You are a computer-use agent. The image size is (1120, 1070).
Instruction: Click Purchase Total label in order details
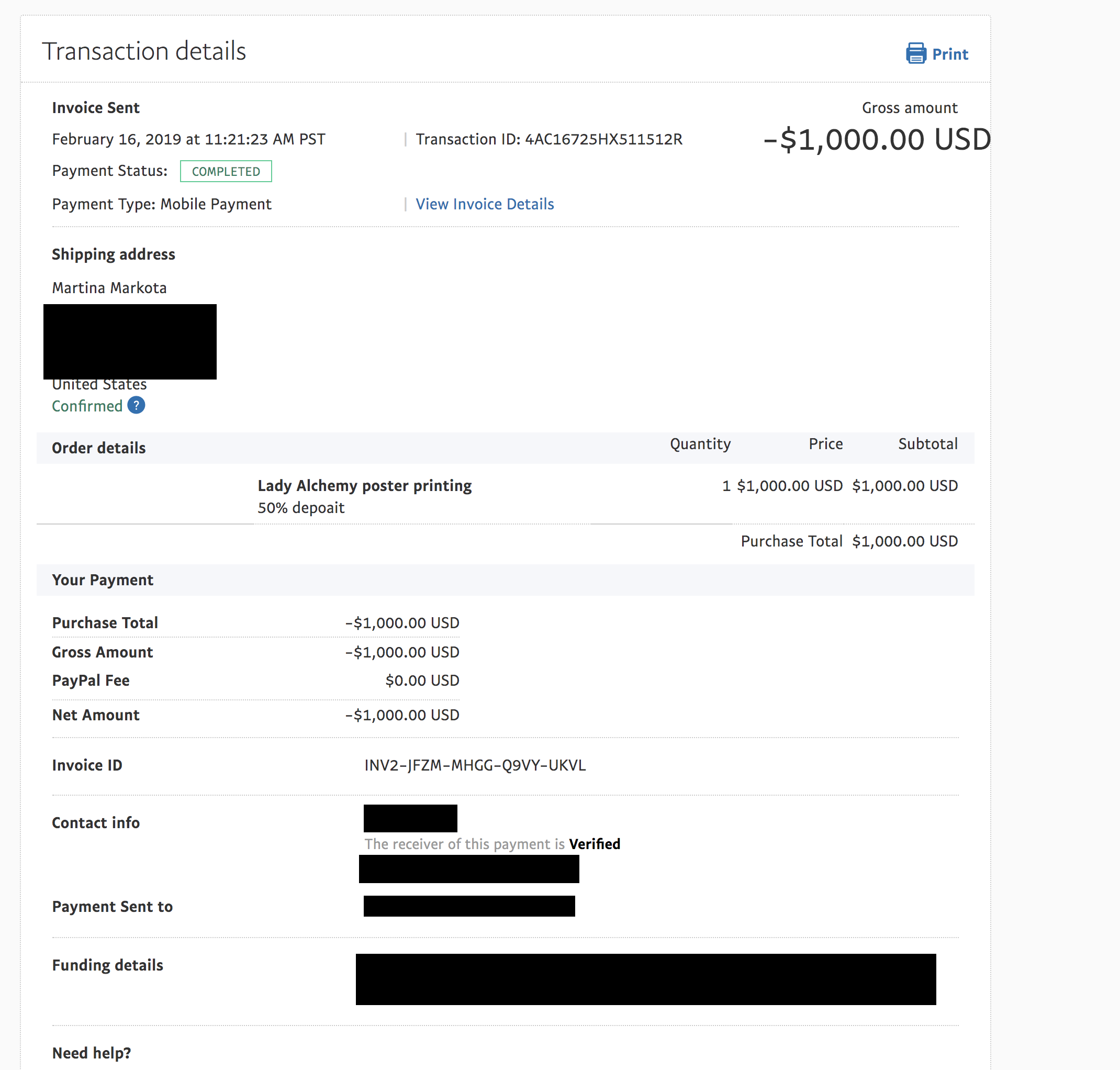pyautogui.click(x=791, y=541)
